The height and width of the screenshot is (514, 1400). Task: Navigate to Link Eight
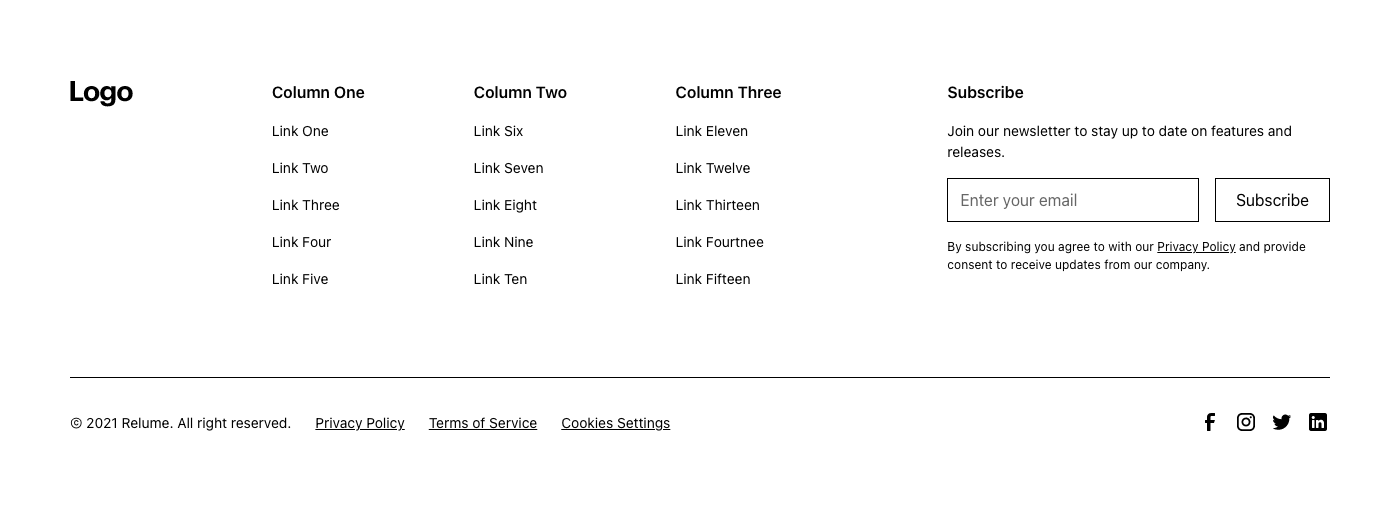pos(505,205)
